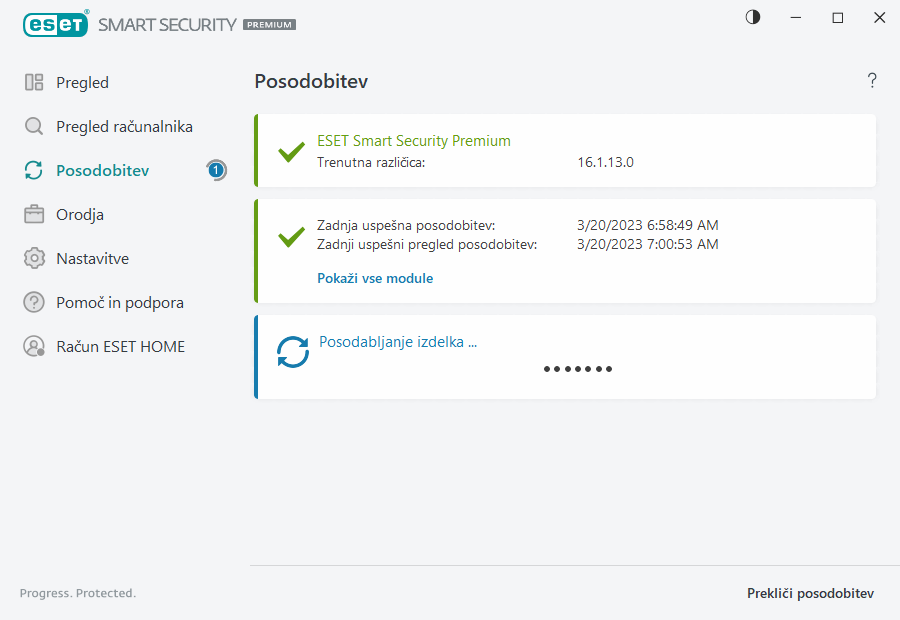Go to the Orodja section

80,215
